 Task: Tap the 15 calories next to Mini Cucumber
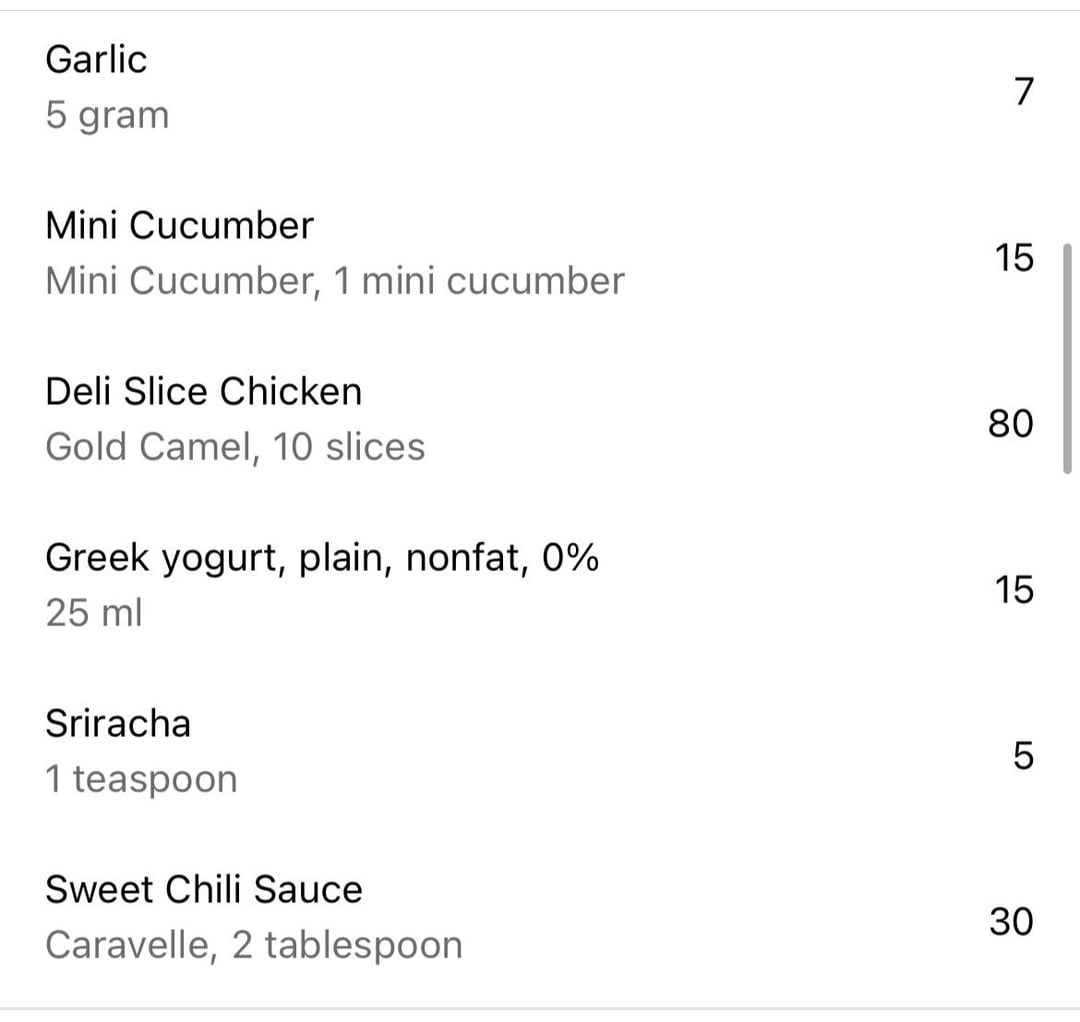tap(1013, 258)
